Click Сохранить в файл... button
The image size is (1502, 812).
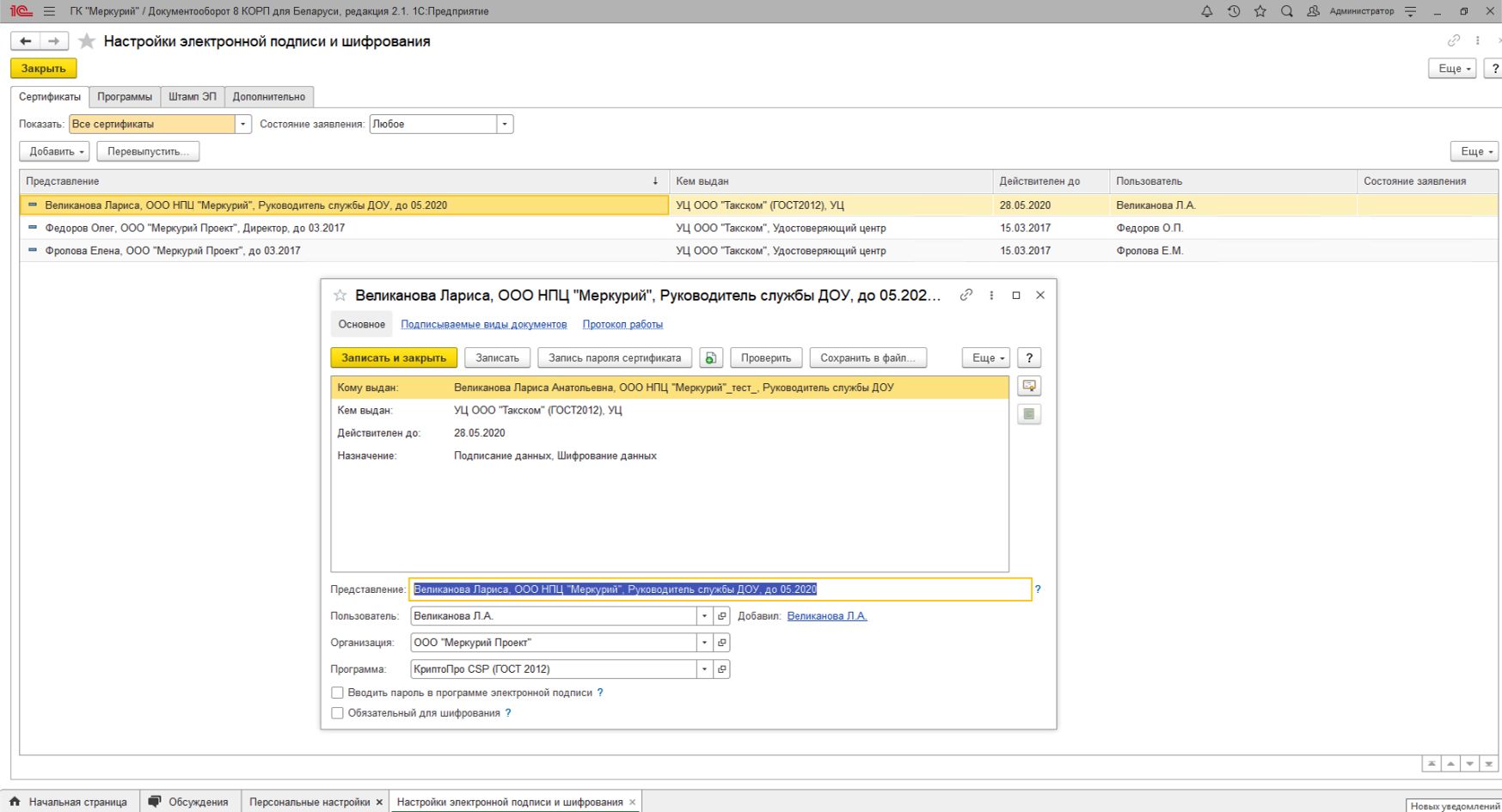[868, 357]
